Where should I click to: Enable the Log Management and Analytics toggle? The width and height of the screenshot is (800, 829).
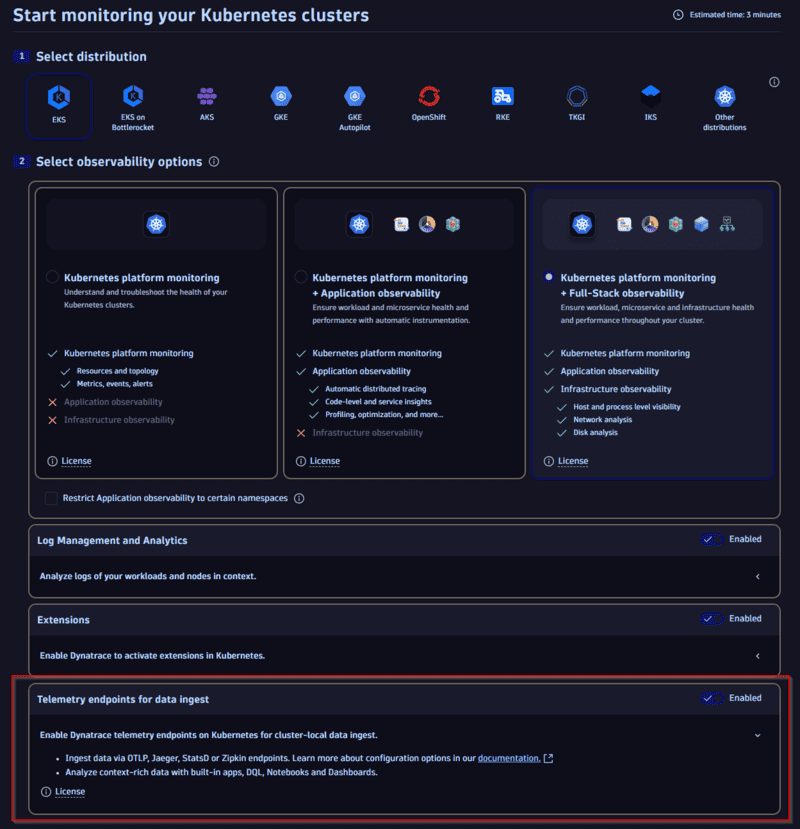point(711,539)
